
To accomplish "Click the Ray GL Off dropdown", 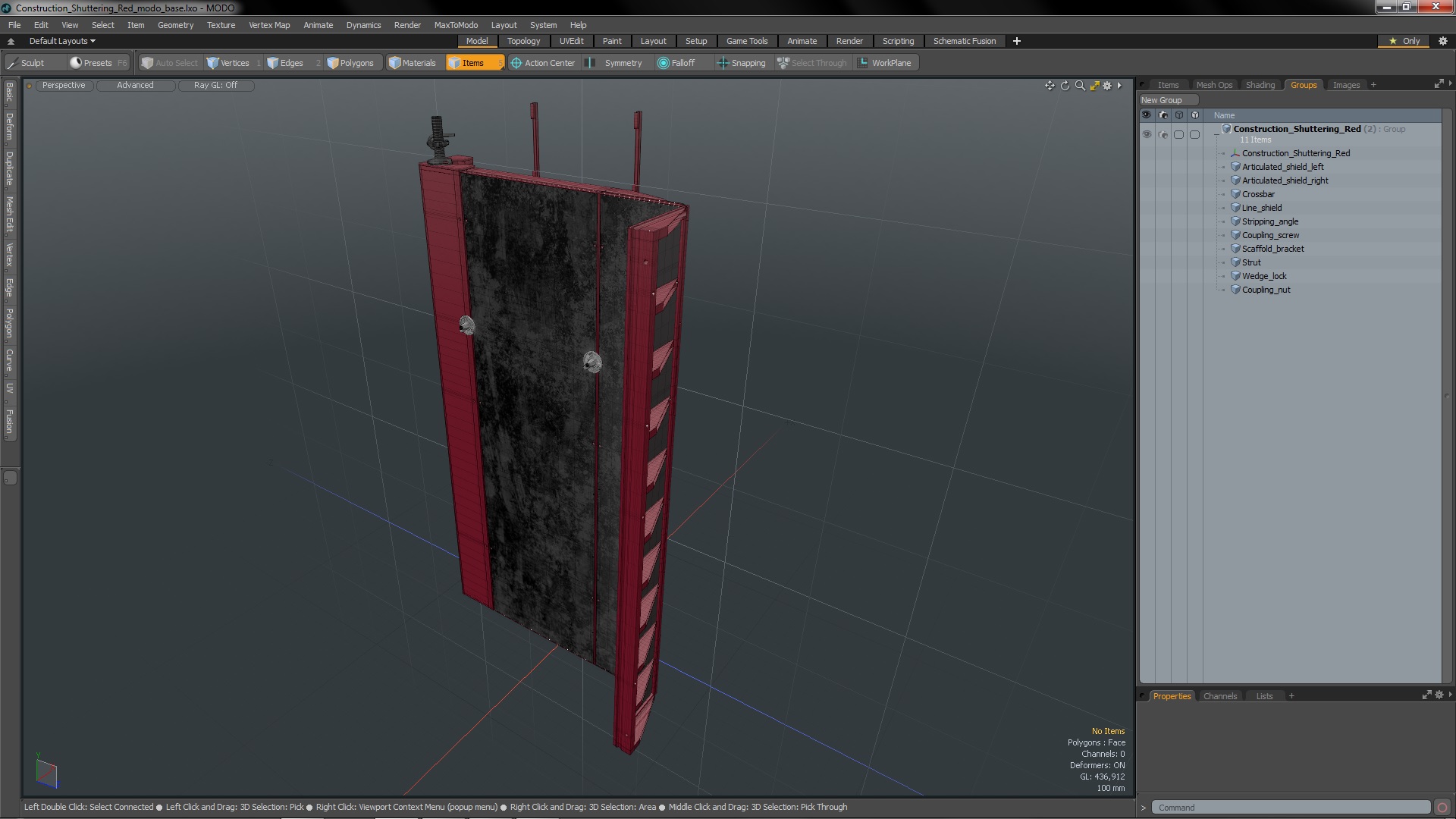I will click(x=215, y=85).
